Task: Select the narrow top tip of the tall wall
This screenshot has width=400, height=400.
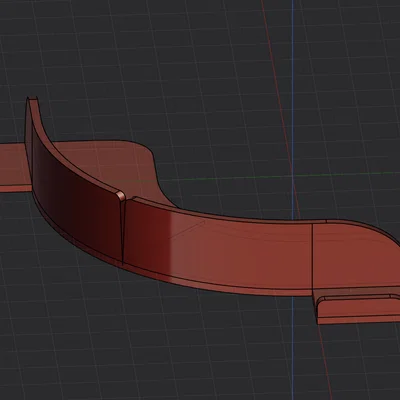Action: point(32,99)
